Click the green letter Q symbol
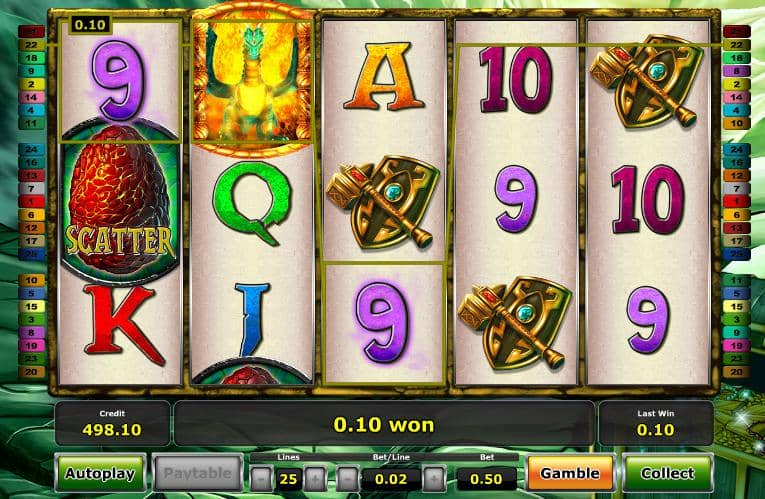This screenshot has height=499, width=765. pos(252,202)
